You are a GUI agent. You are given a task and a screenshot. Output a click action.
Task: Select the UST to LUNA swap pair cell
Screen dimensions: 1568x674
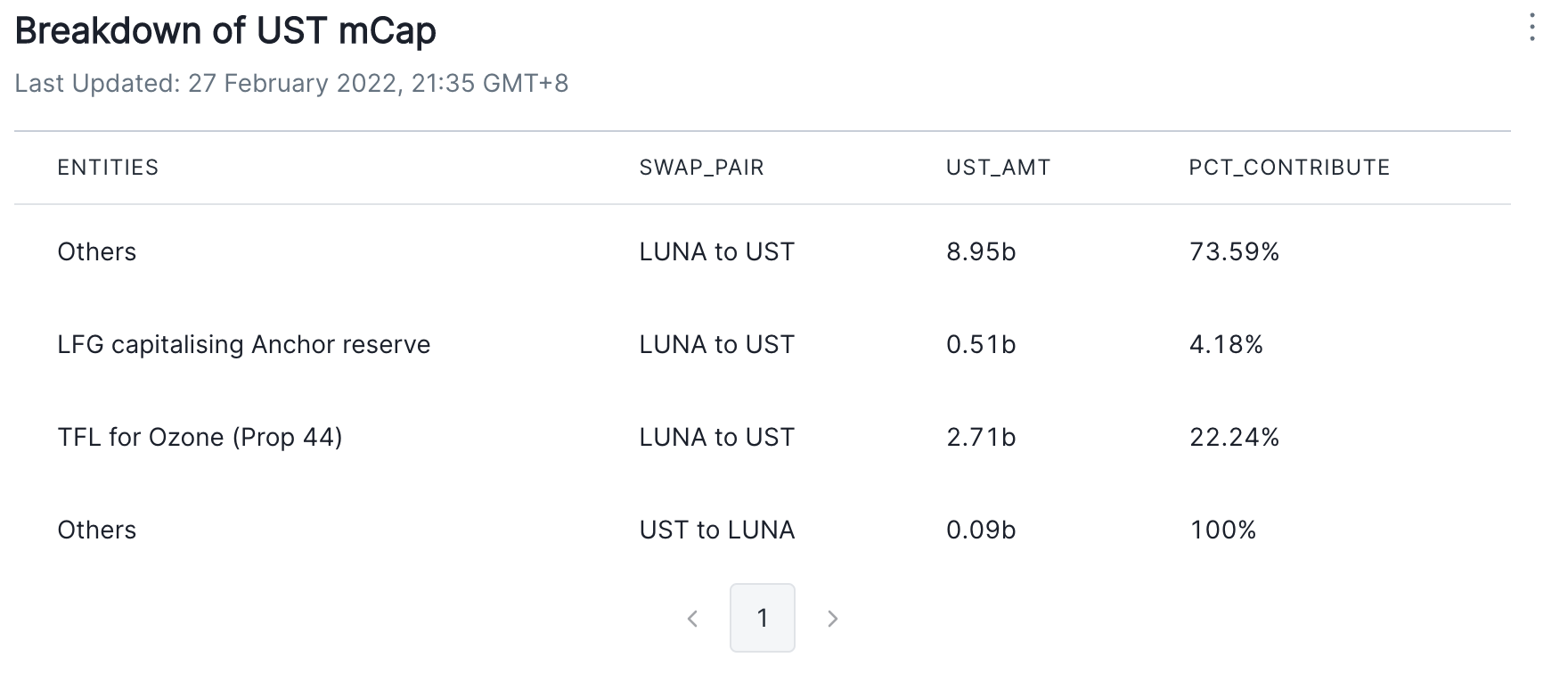[716, 530]
